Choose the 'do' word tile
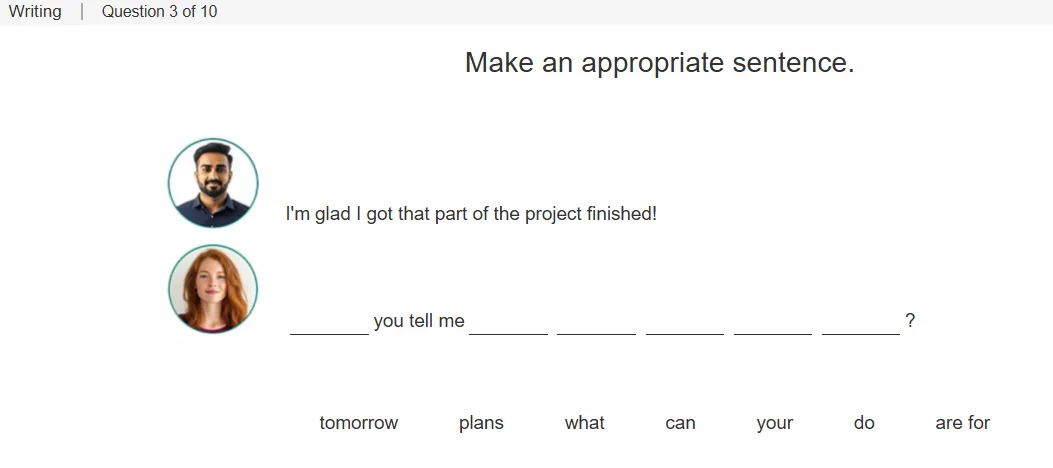 864,423
